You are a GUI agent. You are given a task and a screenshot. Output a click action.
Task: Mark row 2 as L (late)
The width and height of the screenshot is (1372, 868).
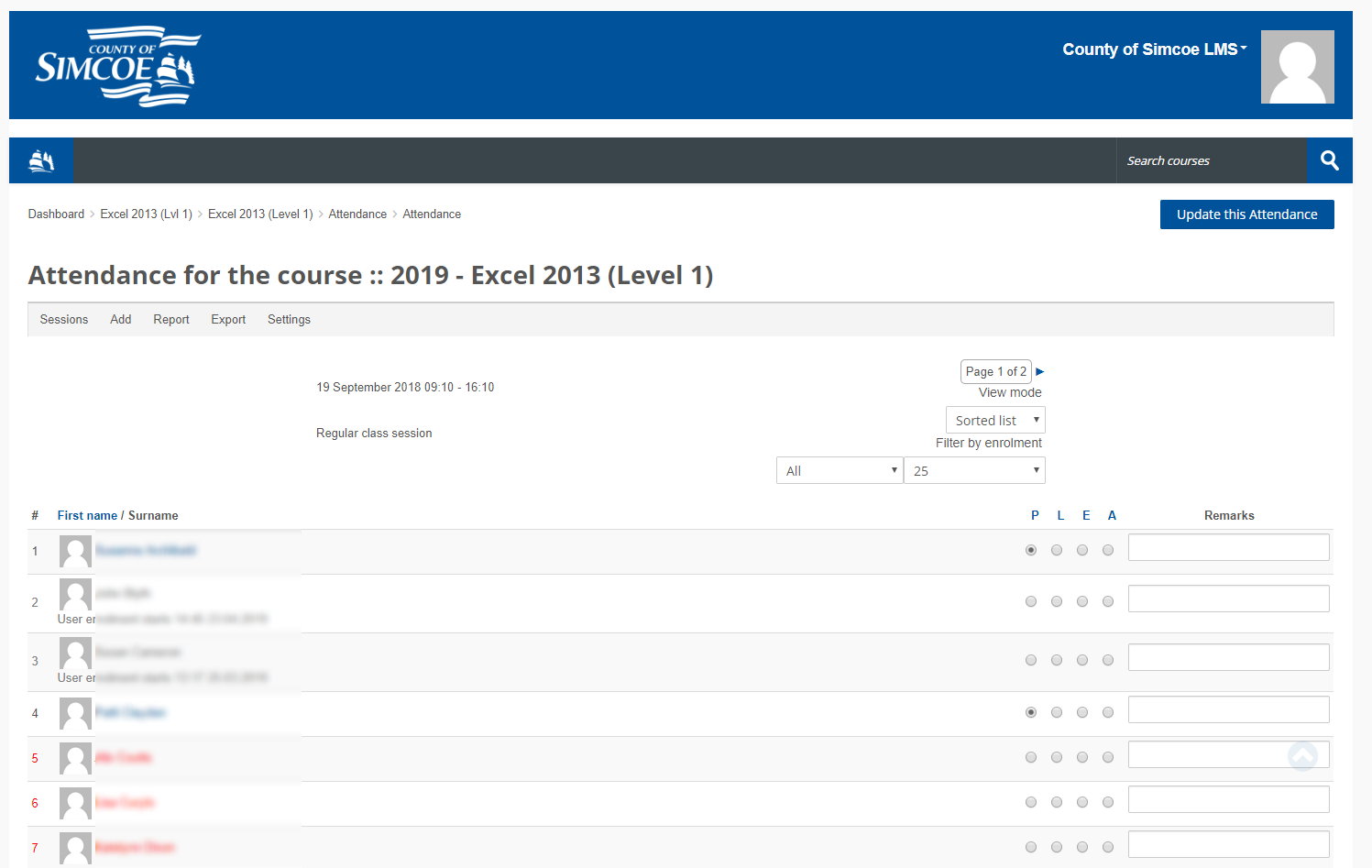[x=1057, y=601]
